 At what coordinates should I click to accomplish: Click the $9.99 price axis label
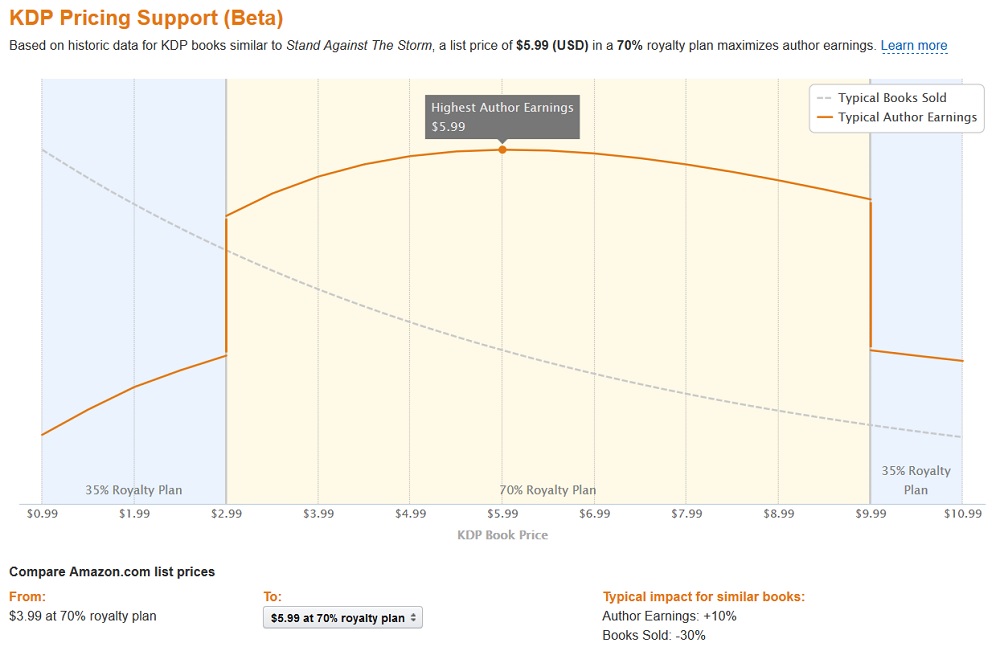(870, 514)
